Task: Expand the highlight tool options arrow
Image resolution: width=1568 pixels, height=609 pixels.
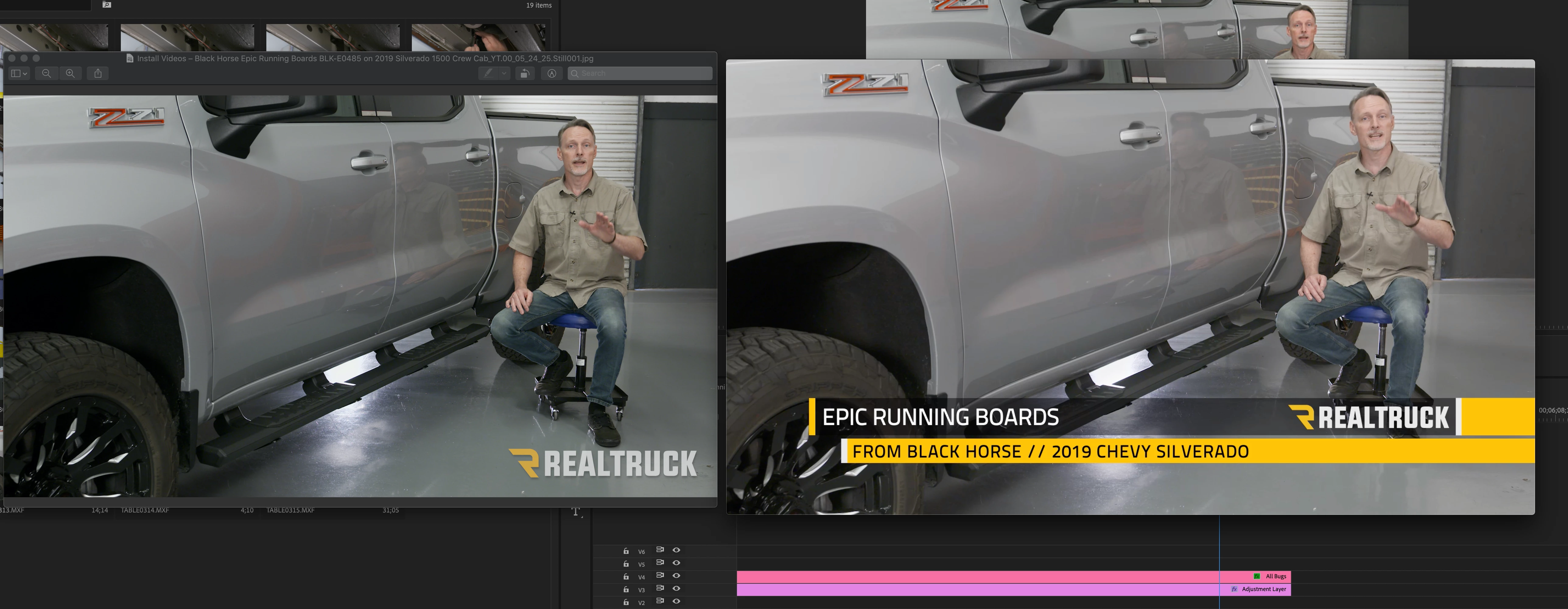Action: pyautogui.click(x=504, y=73)
